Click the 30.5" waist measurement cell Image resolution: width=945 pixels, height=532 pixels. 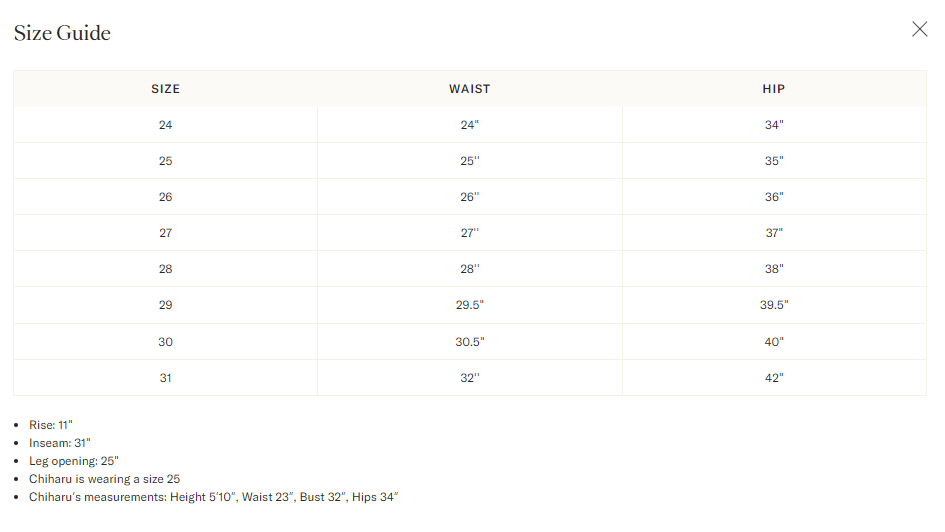coord(470,342)
